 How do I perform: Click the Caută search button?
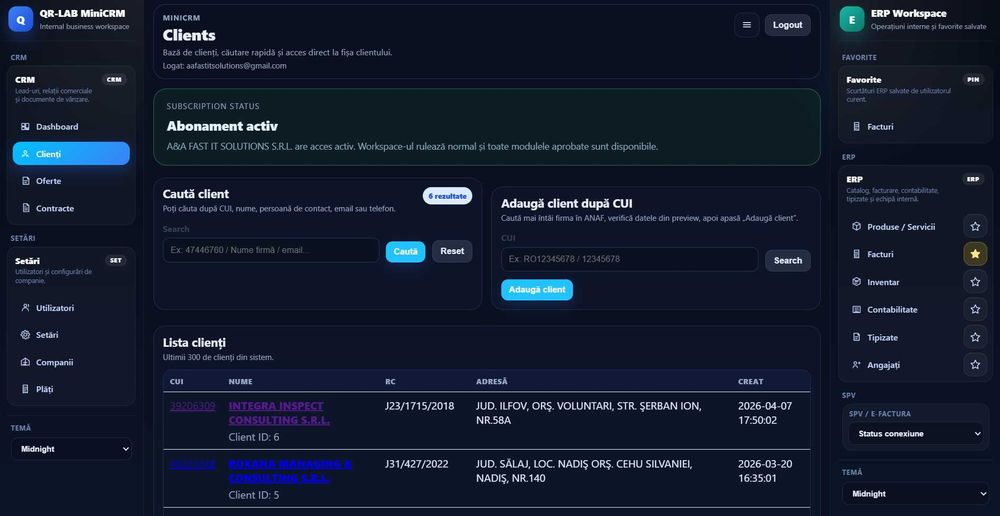pyautogui.click(x=406, y=251)
